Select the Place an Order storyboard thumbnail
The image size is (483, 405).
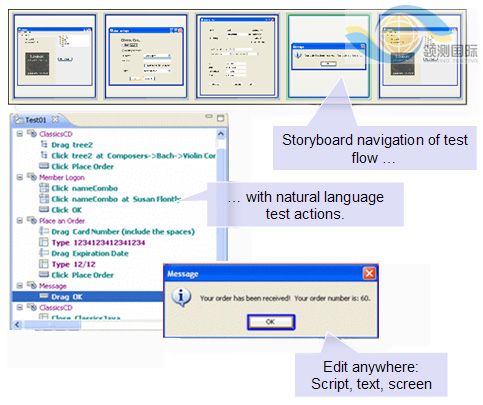click(237, 56)
